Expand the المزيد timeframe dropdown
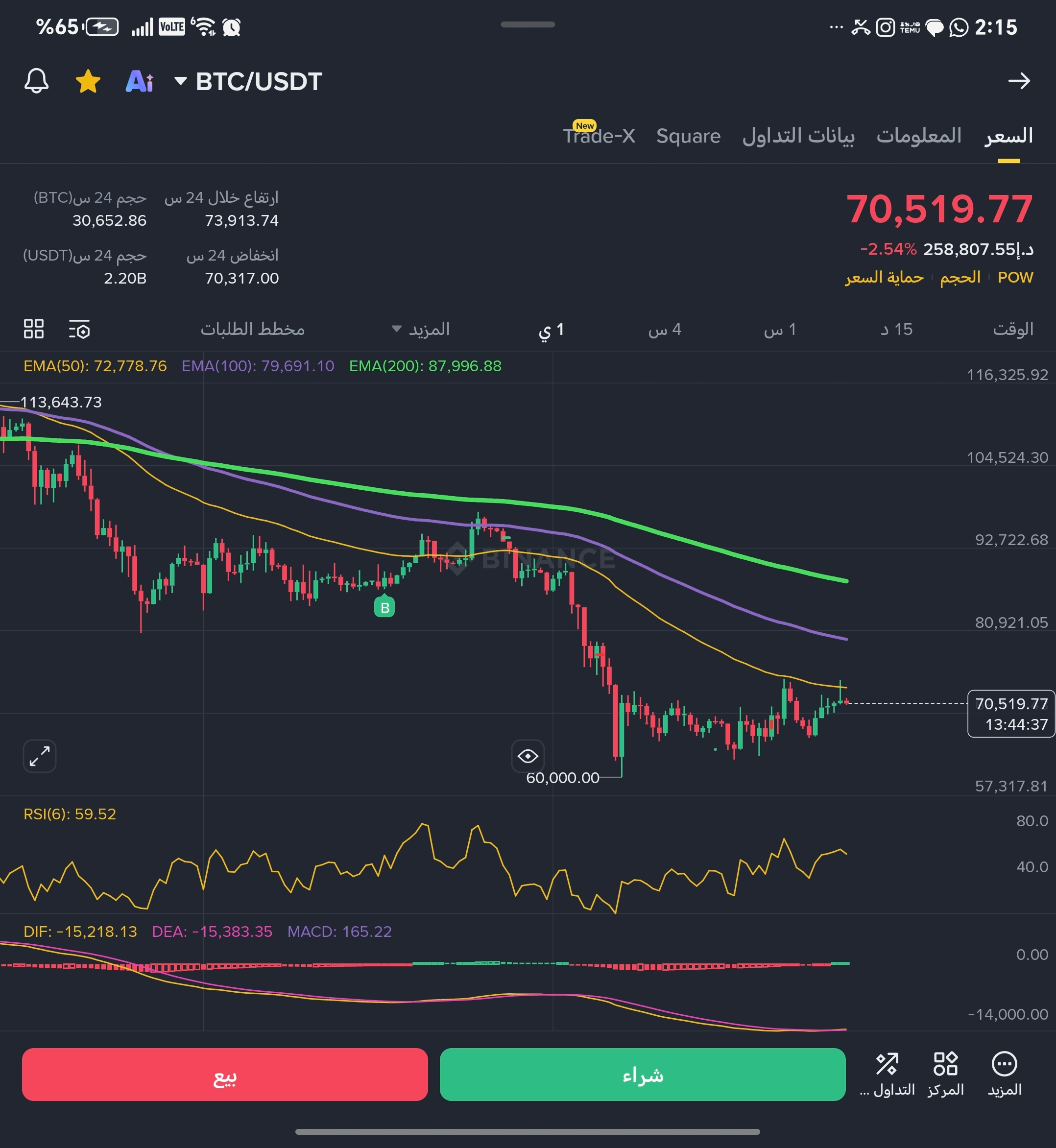Image resolution: width=1056 pixels, height=1148 pixels. coord(421,329)
